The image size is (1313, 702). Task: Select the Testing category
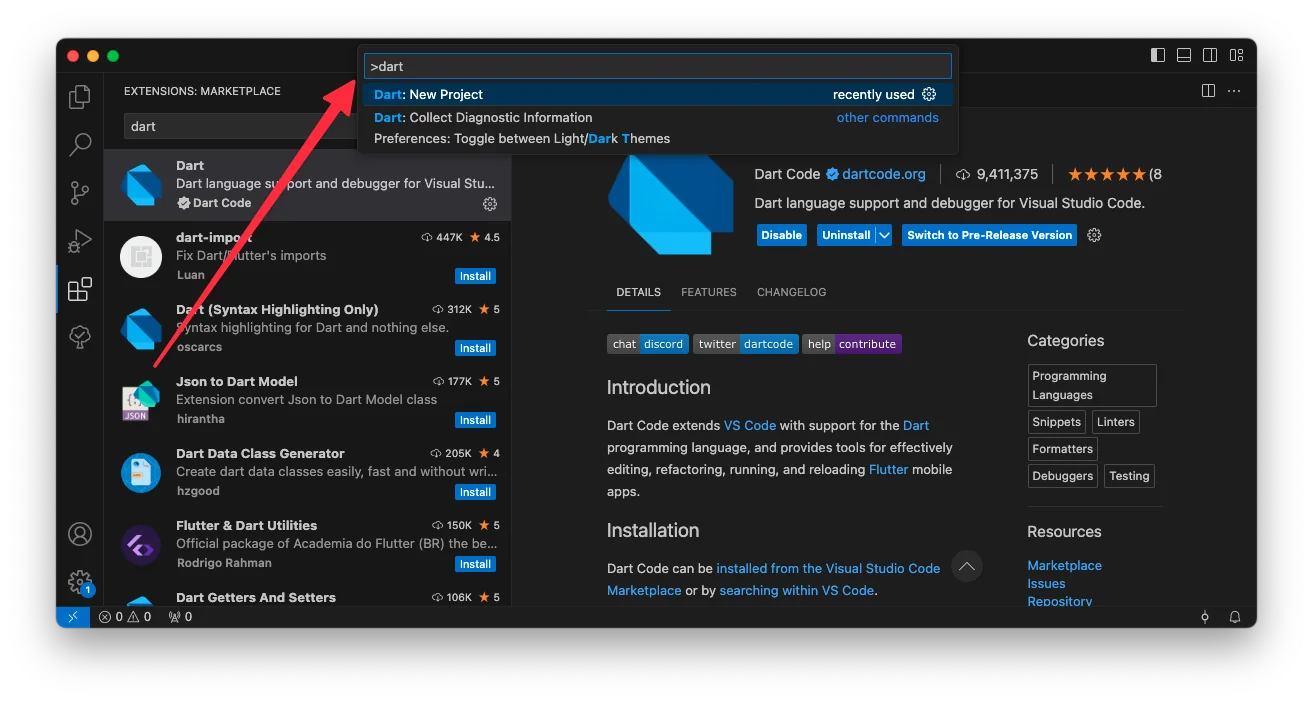coord(1129,476)
